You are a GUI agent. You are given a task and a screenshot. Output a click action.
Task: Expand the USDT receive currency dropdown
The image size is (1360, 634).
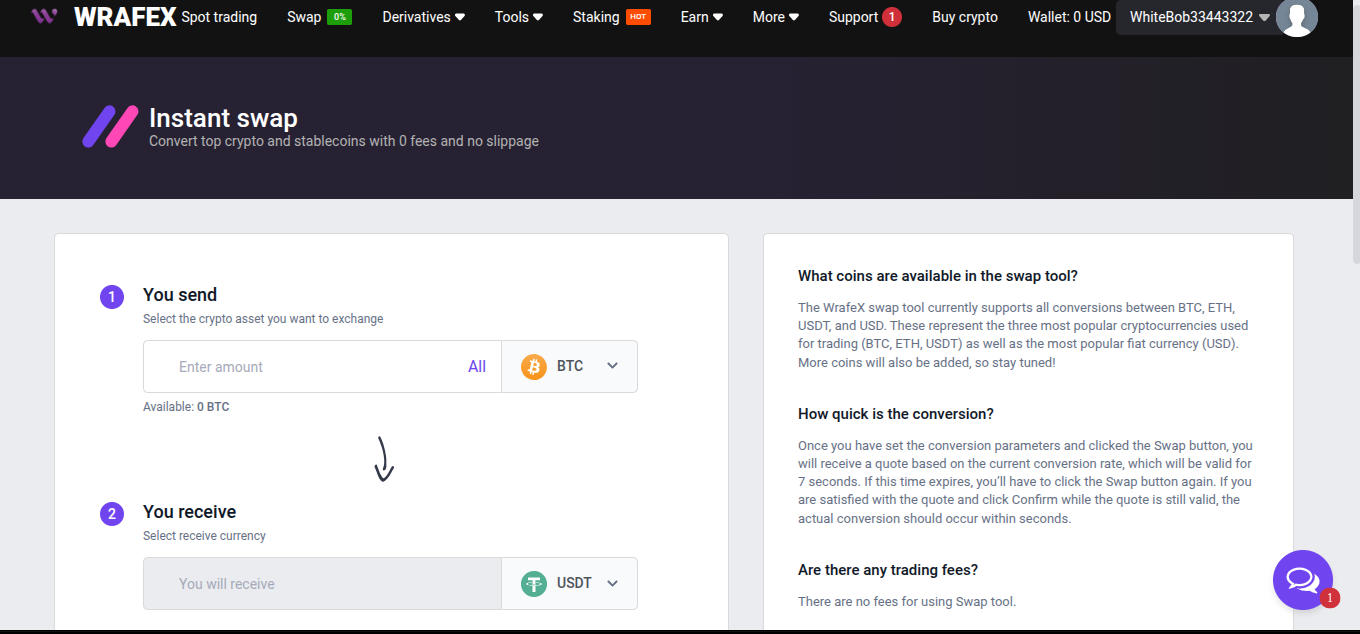pyautogui.click(x=612, y=583)
